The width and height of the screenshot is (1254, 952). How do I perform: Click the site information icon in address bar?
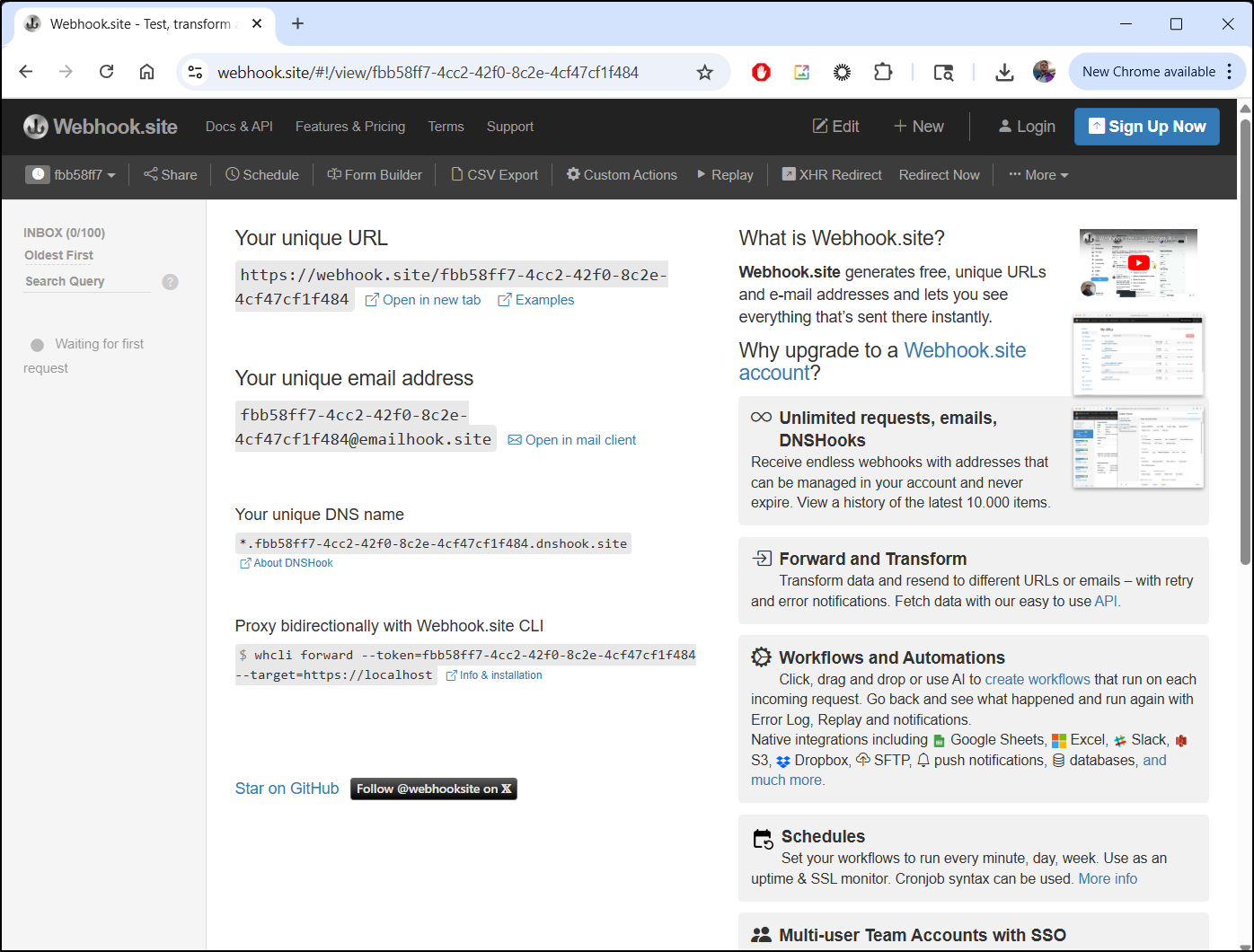click(x=195, y=72)
